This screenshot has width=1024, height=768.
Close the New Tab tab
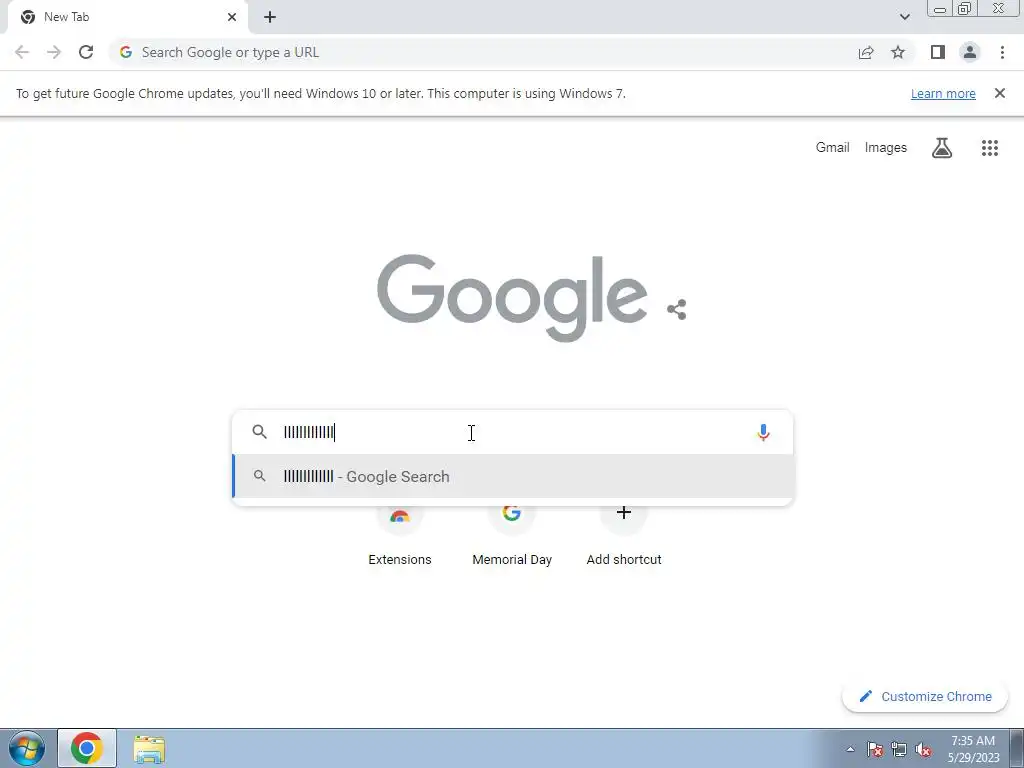tap(232, 17)
